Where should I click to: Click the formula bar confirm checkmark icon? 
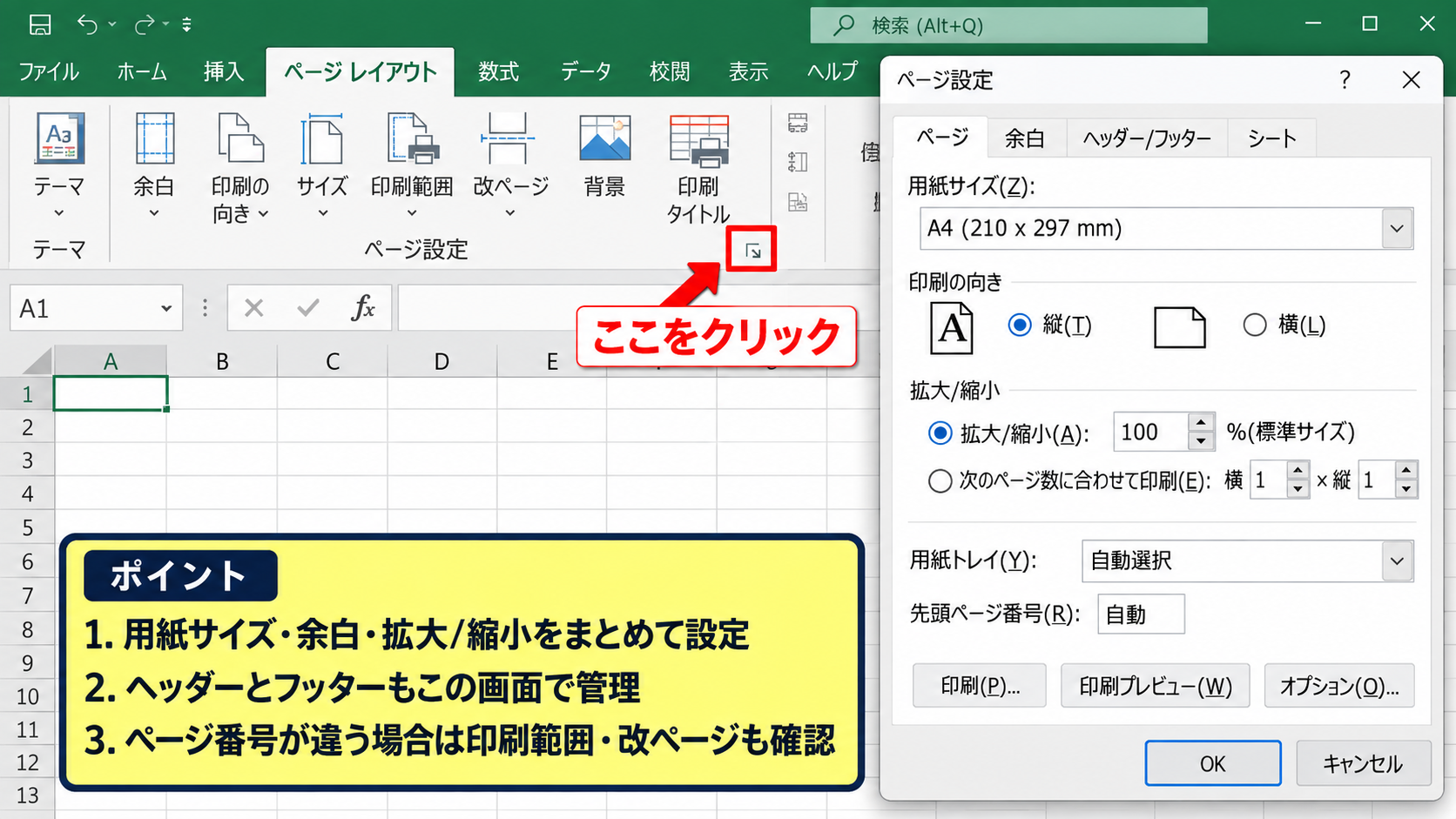point(308,308)
